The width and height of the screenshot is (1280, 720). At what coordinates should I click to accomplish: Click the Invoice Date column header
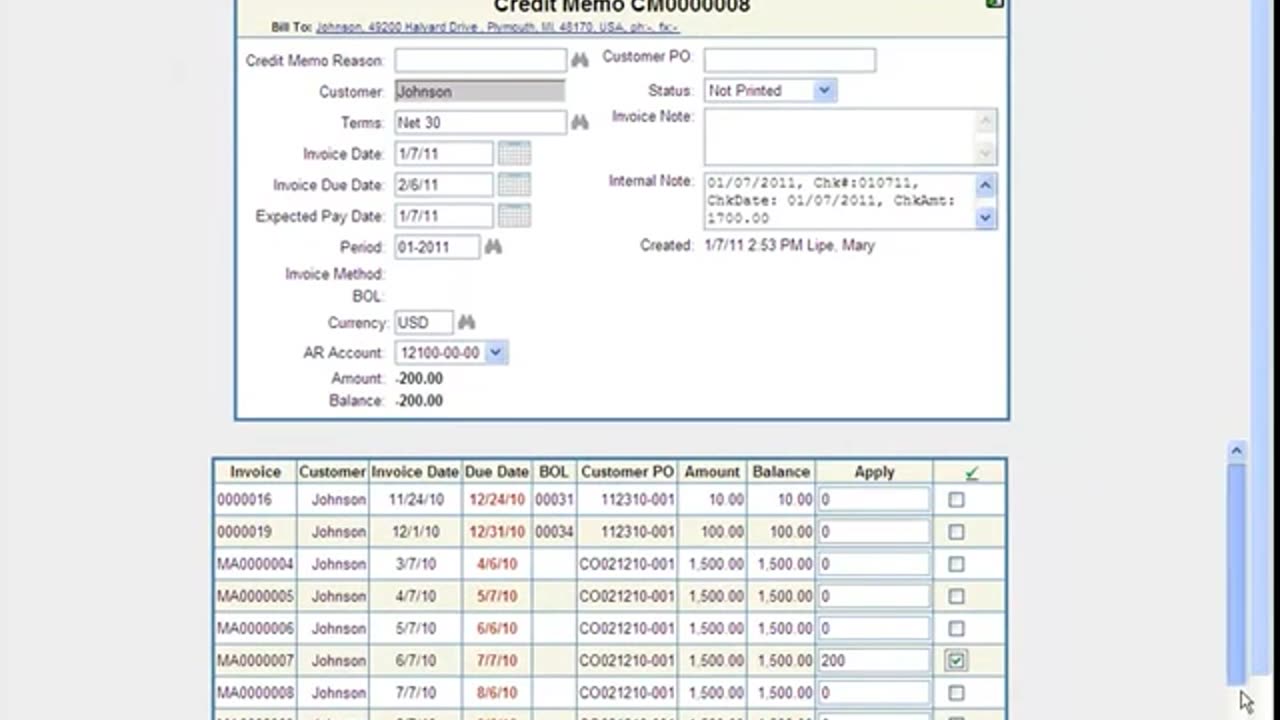point(415,472)
